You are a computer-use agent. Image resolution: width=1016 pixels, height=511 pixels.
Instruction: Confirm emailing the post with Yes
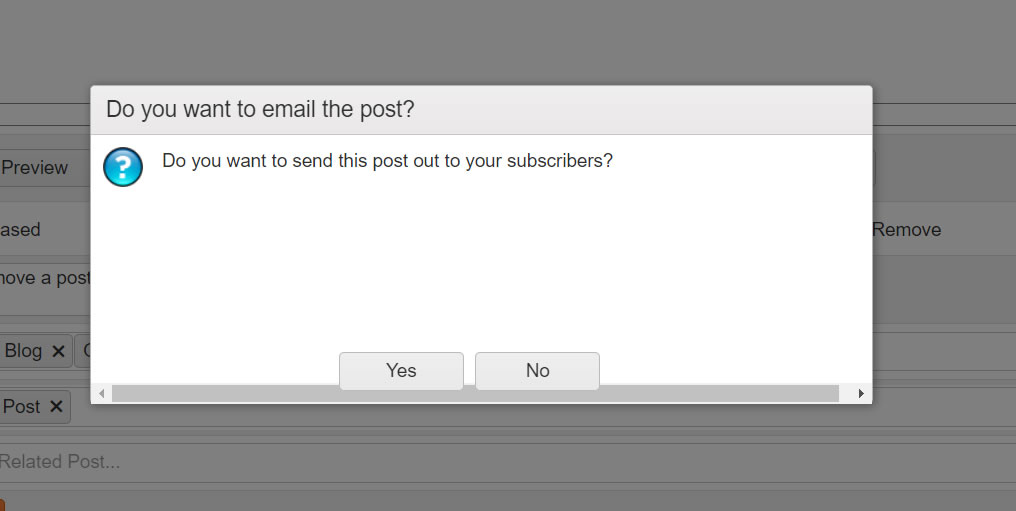(x=401, y=370)
